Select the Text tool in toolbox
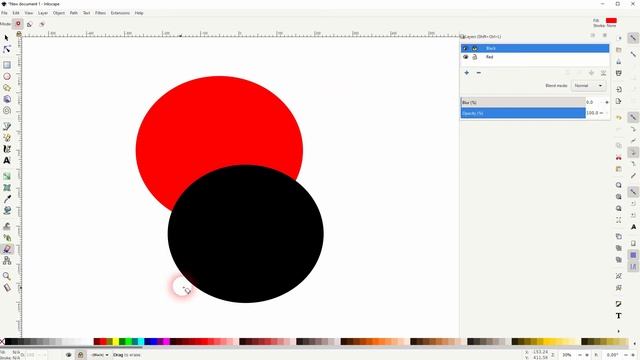 (7, 160)
